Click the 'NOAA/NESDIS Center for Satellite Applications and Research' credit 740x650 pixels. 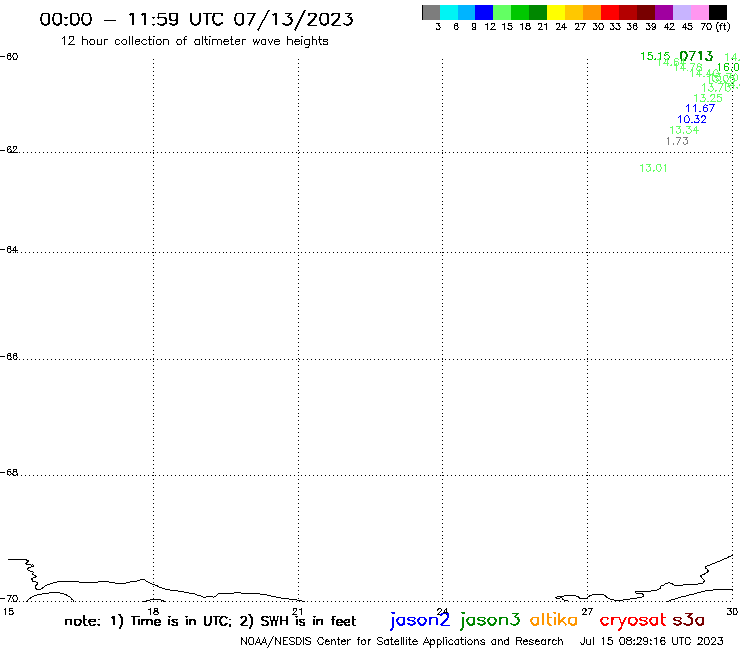point(402,641)
